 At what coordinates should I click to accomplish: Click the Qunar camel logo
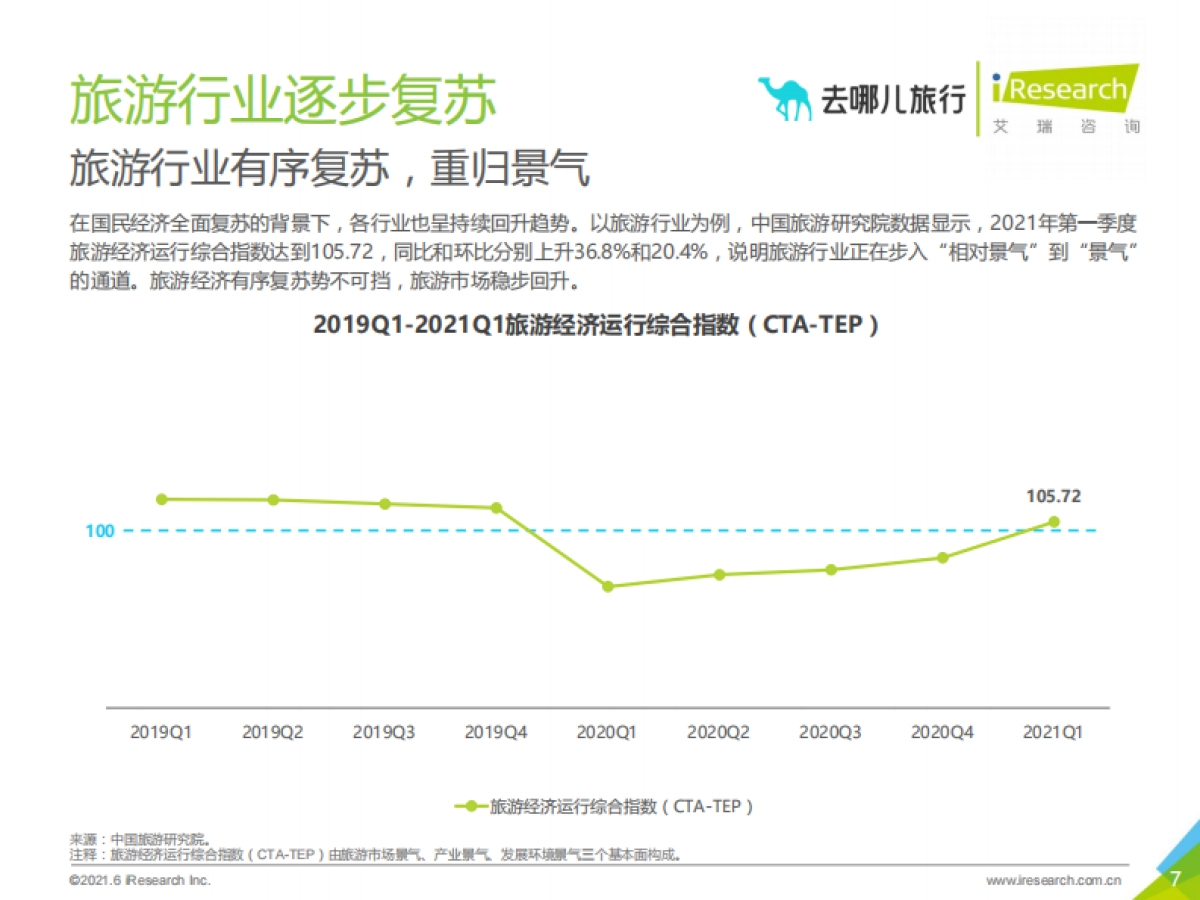tap(787, 94)
